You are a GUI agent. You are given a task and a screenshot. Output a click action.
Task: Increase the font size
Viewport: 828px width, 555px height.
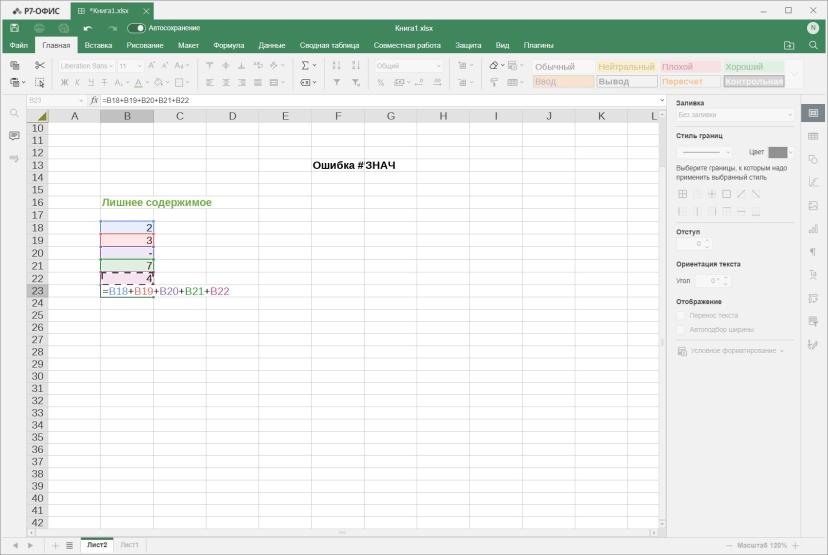click(x=152, y=65)
